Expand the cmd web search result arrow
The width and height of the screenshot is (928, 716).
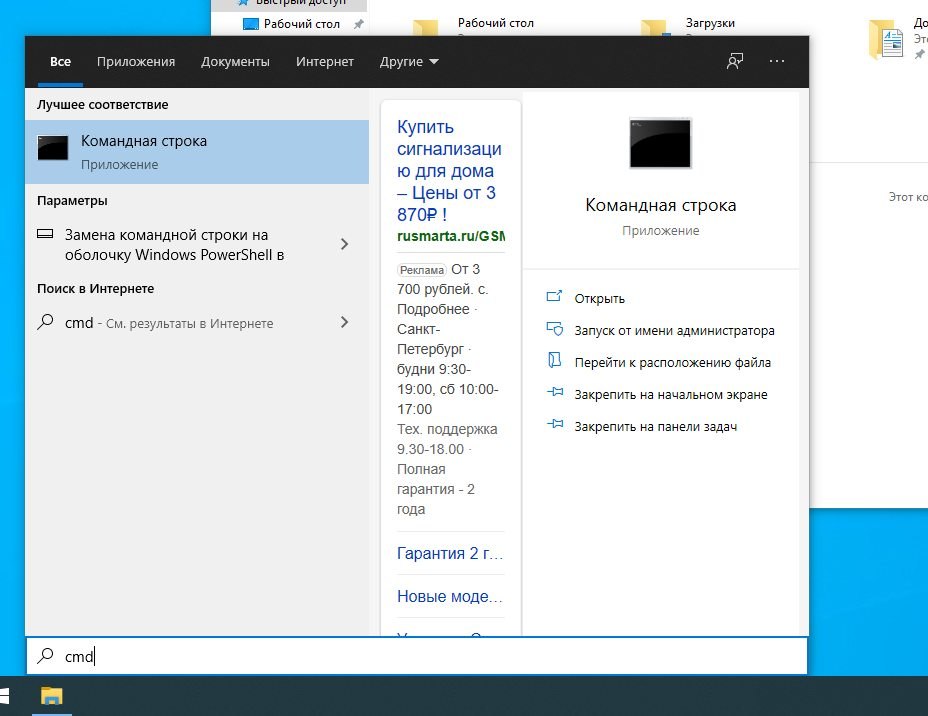(x=344, y=322)
